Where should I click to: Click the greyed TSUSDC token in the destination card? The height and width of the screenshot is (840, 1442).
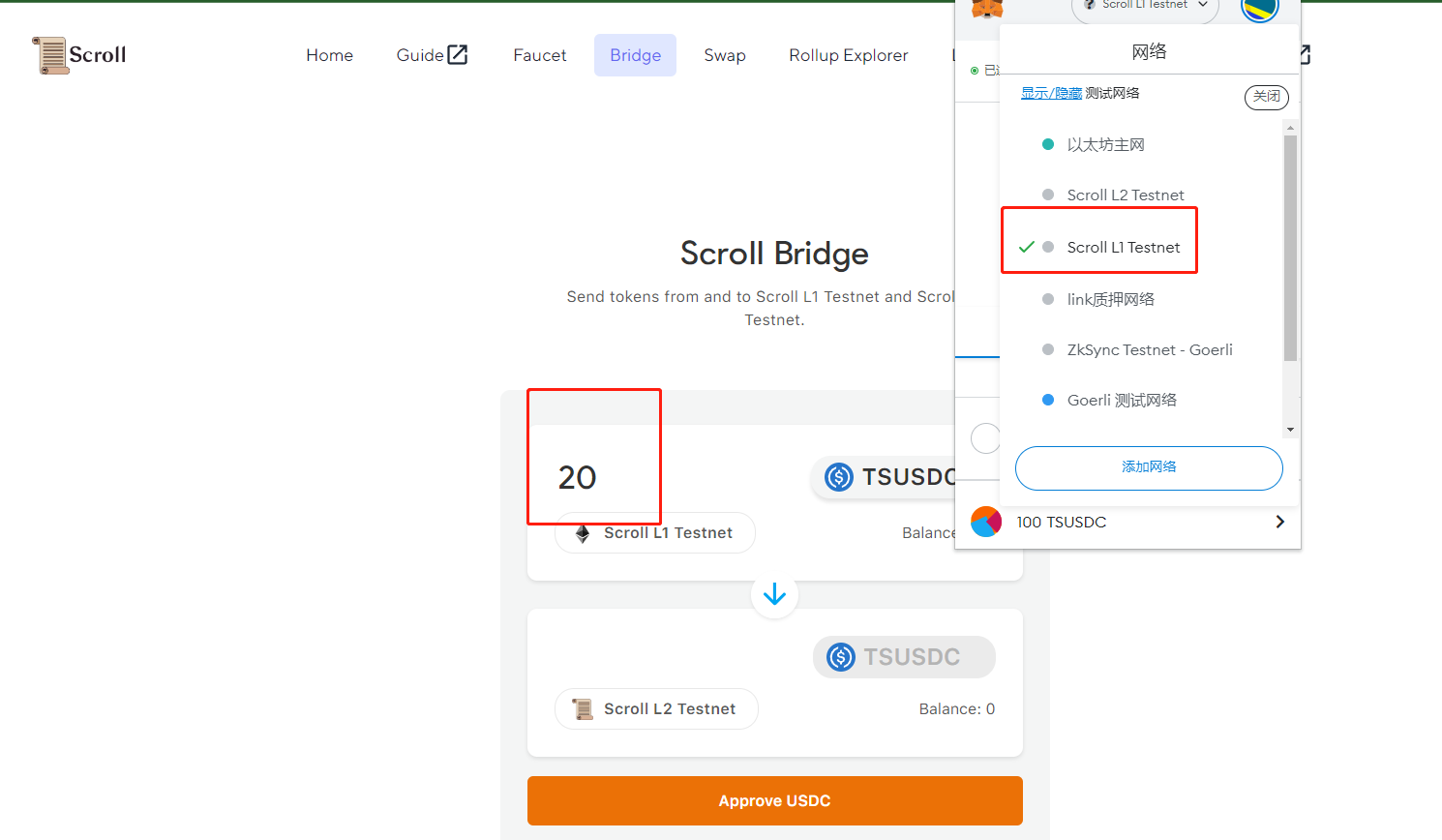tap(904, 657)
